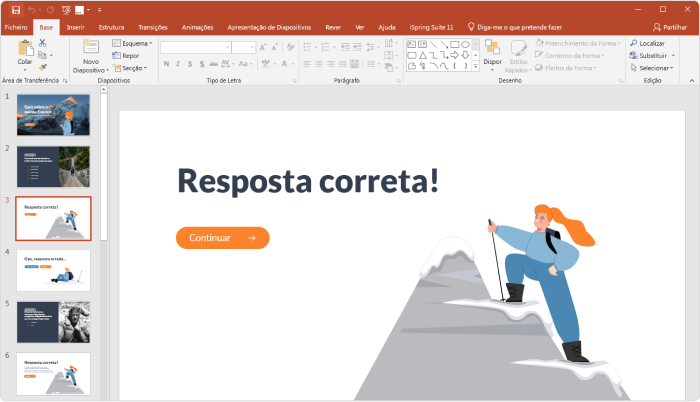This screenshot has height=402, width=700.
Task: Decrease font size with the smaller A icon
Action: 275,47
